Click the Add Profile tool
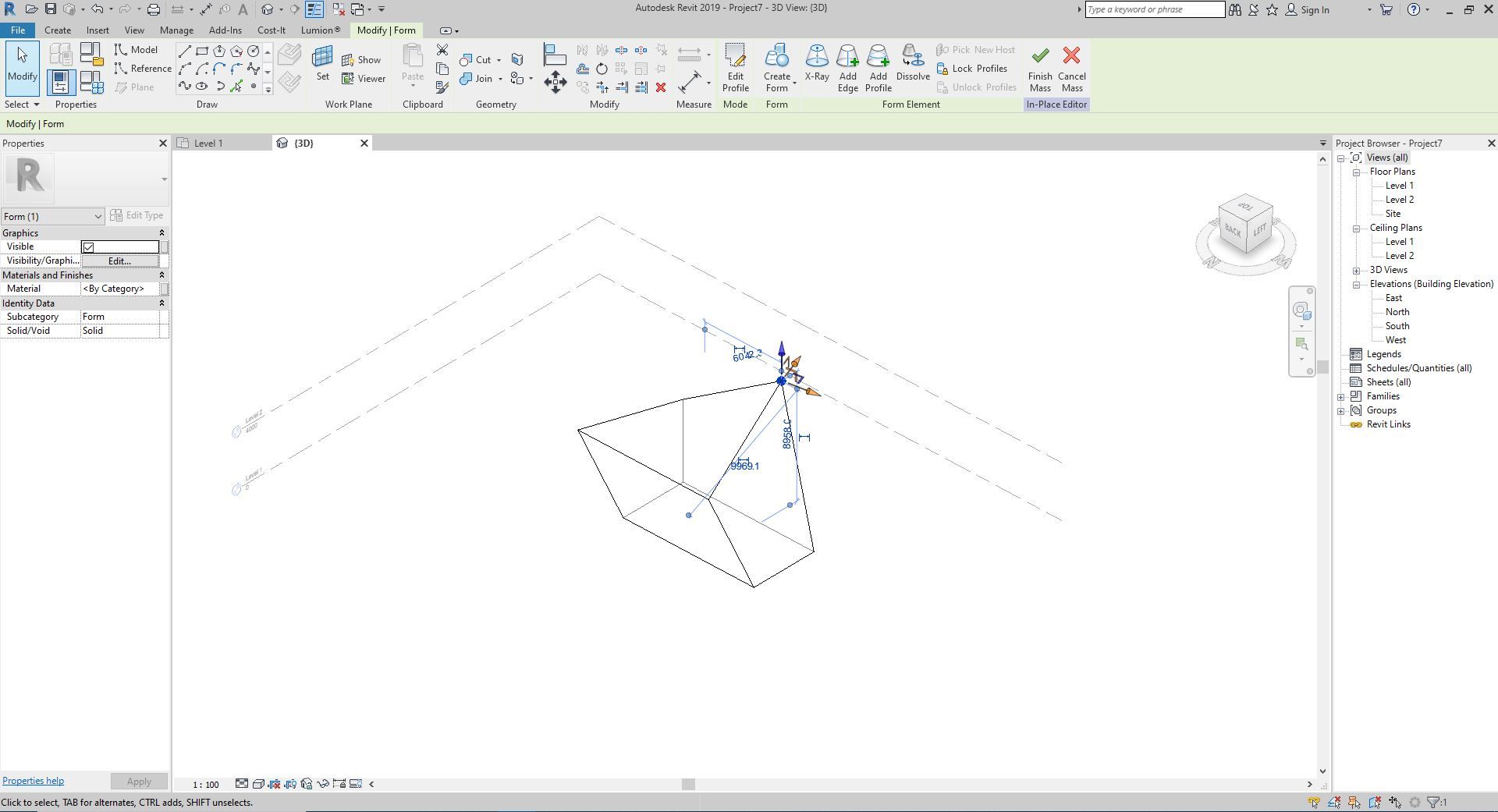Image resolution: width=1498 pixels, height=812 pixels. tap(878, 68)
